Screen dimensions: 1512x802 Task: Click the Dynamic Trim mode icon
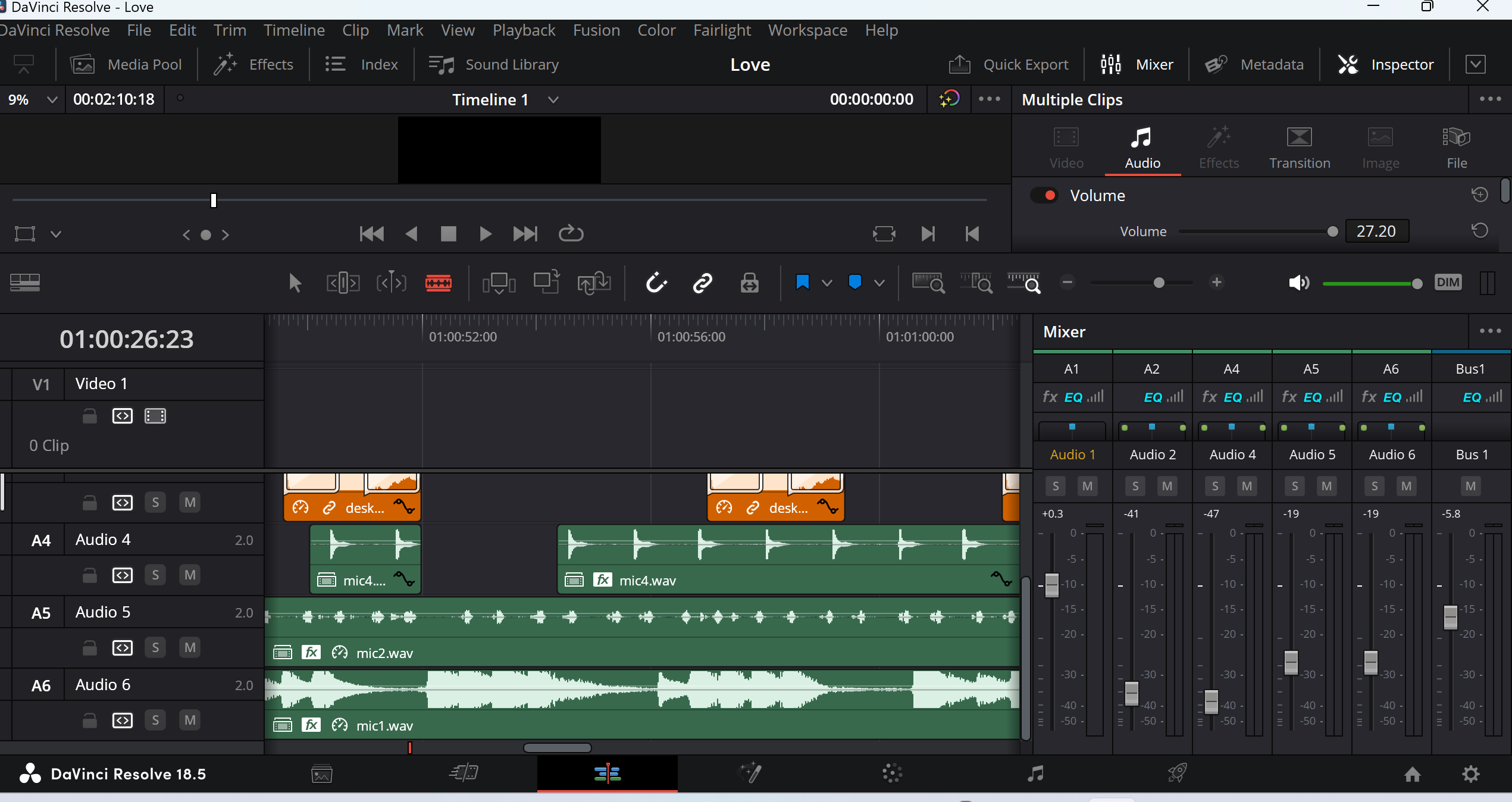point(391,283)
